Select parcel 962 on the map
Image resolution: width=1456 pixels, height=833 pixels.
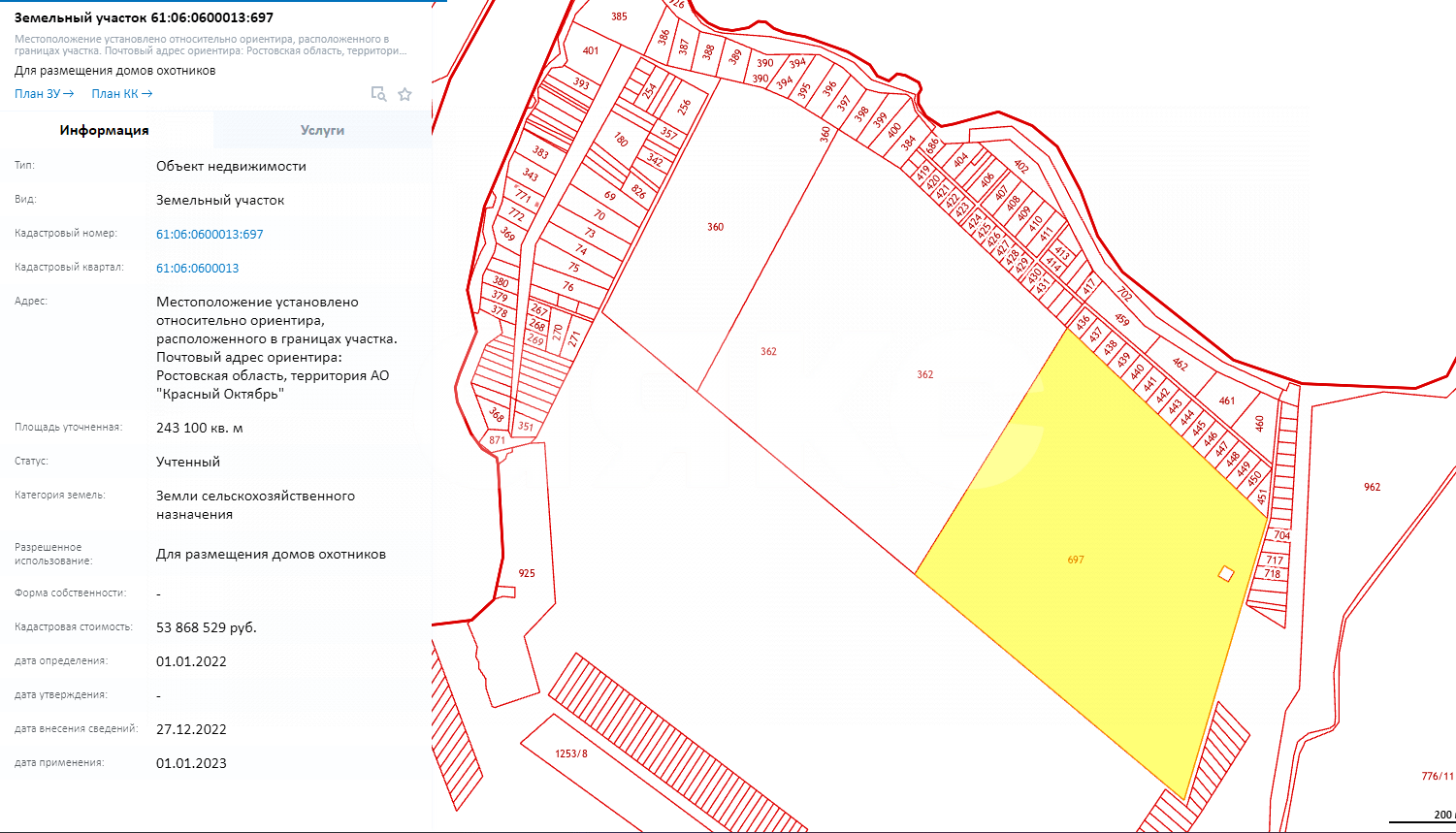(x=1372, y=487)
